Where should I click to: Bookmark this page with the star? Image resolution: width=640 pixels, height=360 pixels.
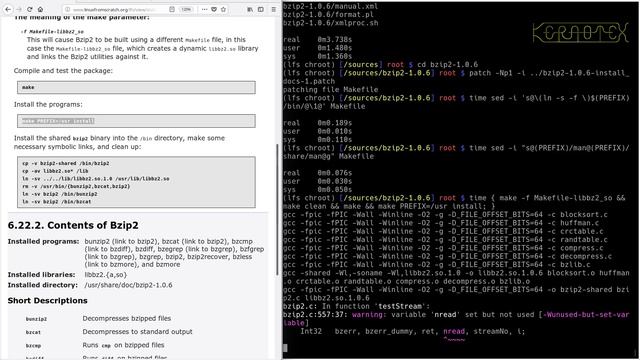click(223, 9)
